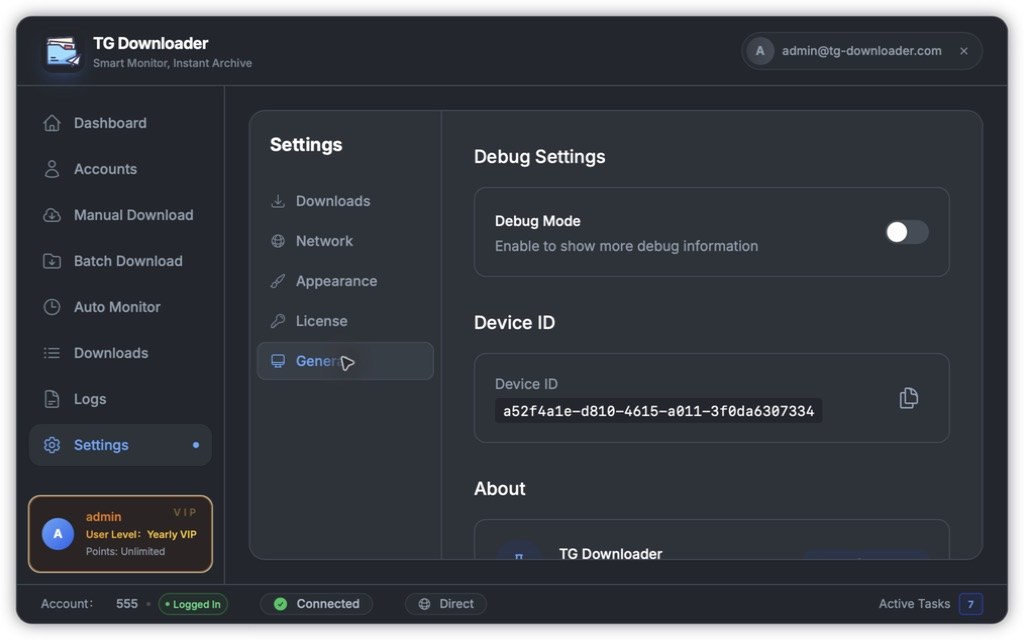
Task: Click the Accounts person icon
Action: 52,169
